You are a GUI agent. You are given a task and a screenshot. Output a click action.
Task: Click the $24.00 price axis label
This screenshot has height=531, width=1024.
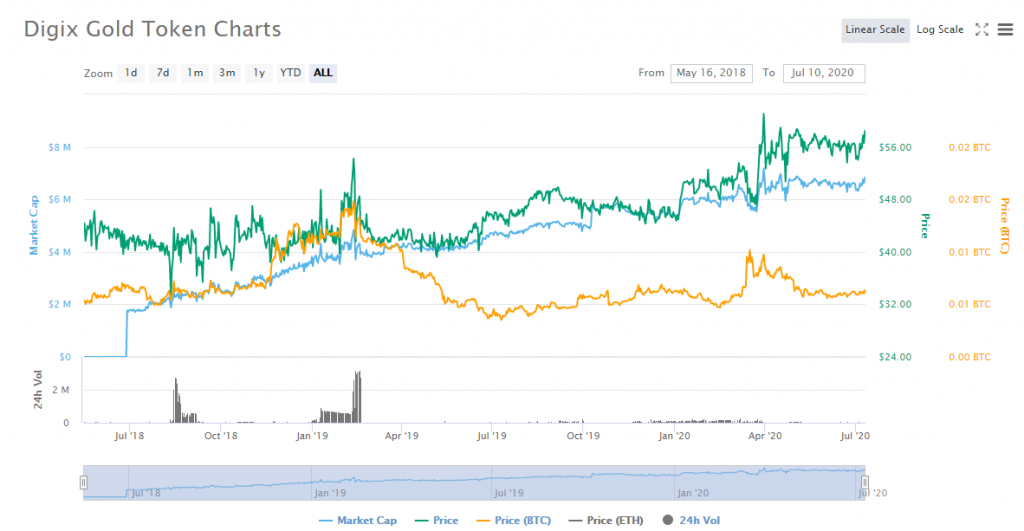[x=895, y=357]
